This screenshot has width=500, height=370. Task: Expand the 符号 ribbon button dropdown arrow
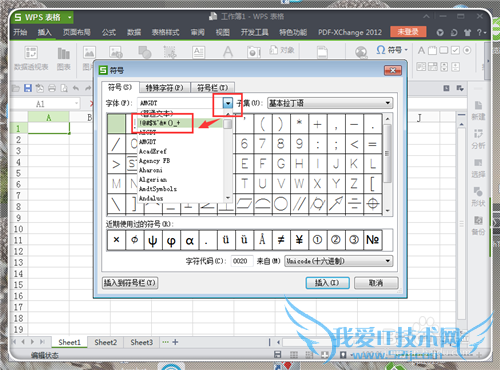point(406,50)
